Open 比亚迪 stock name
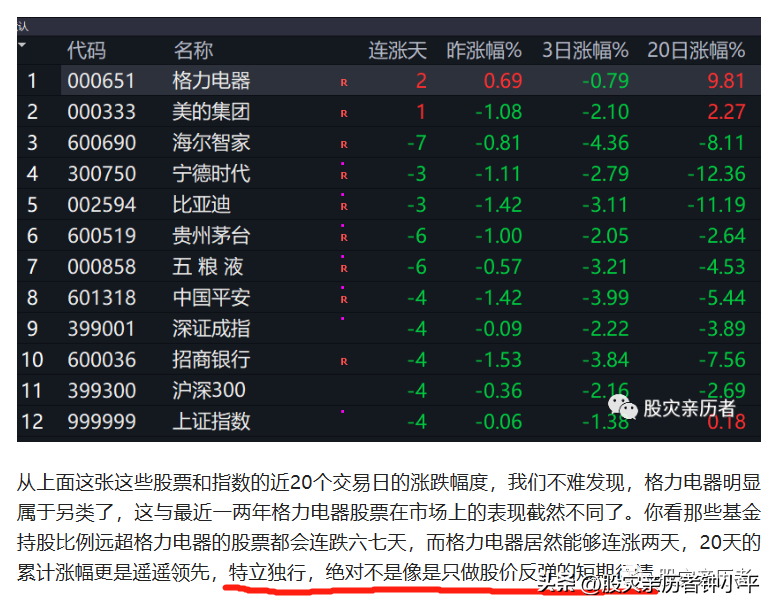 tap(202, 205)
